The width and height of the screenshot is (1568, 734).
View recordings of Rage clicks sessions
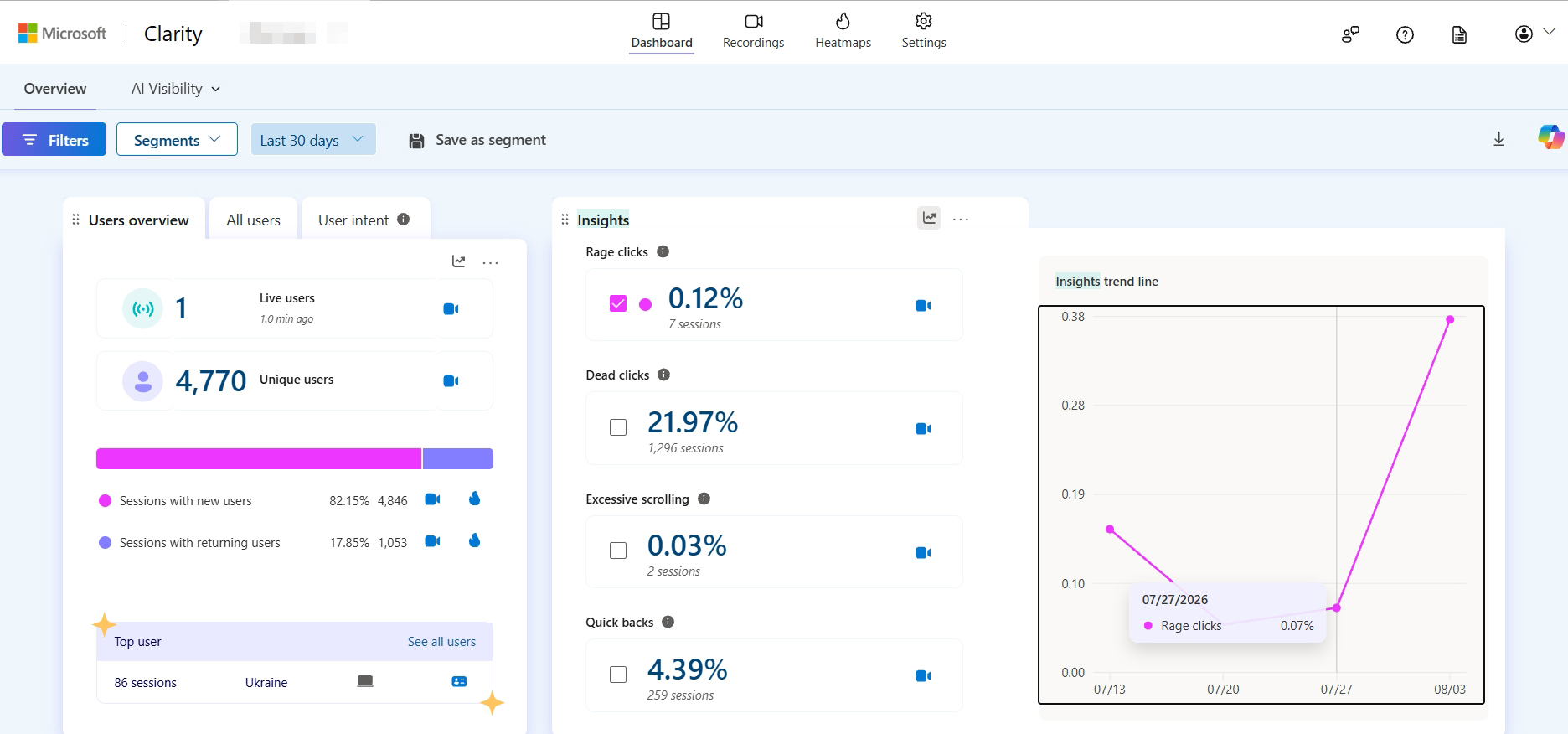pos(923,306)
